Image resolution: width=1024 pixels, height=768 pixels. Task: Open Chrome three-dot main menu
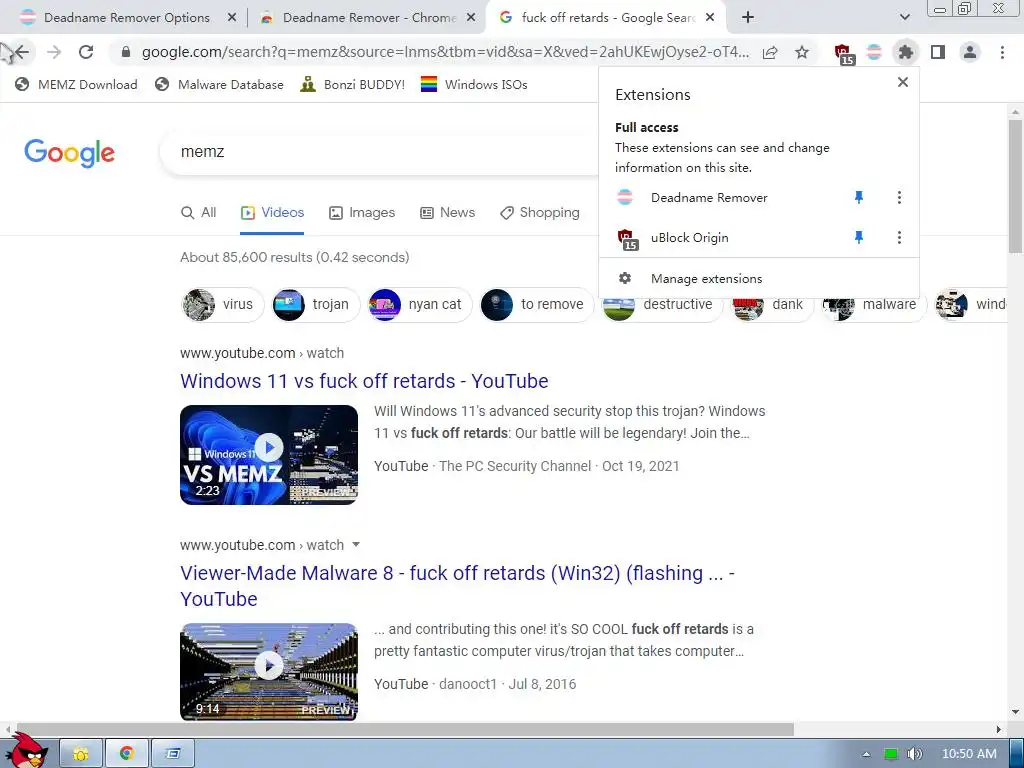tap(1002, 52)
